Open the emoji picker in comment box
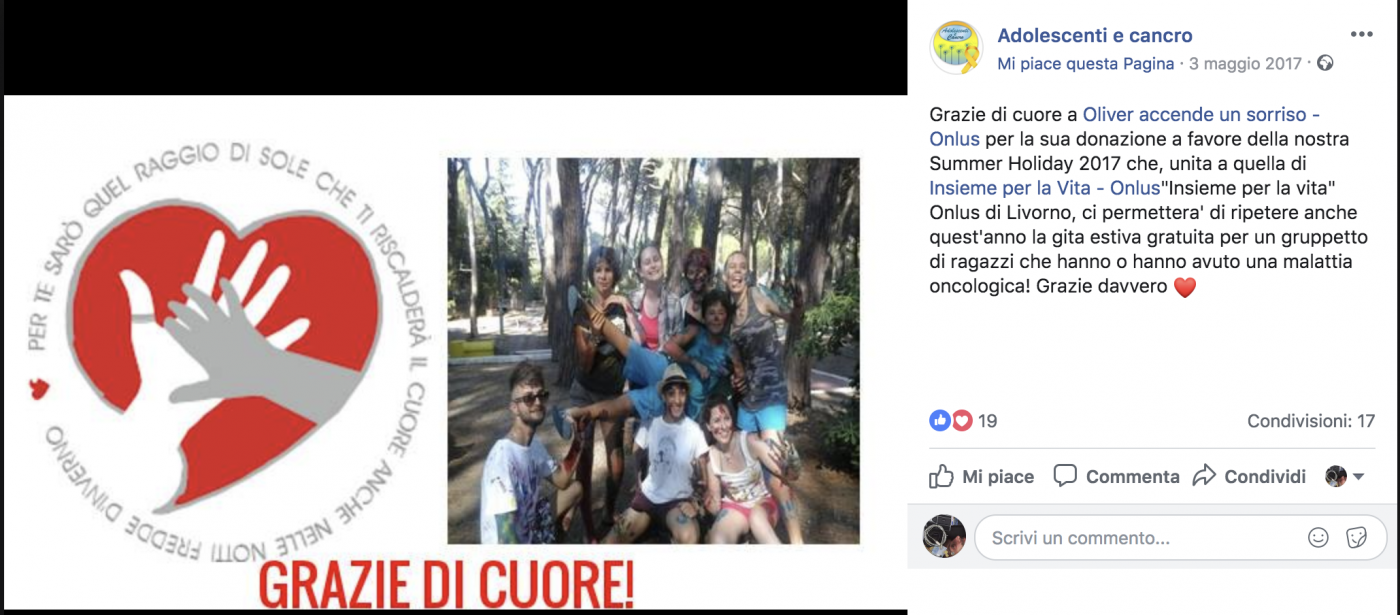This screenshot has height=615, width=1400. pyautogui.click(x=1319, y=538)
